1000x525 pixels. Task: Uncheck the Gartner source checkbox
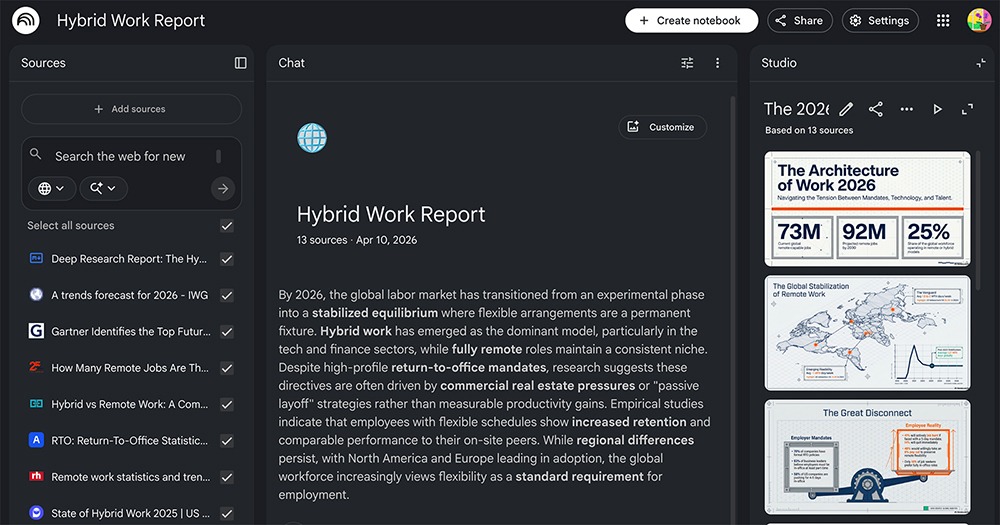[227, 331]
